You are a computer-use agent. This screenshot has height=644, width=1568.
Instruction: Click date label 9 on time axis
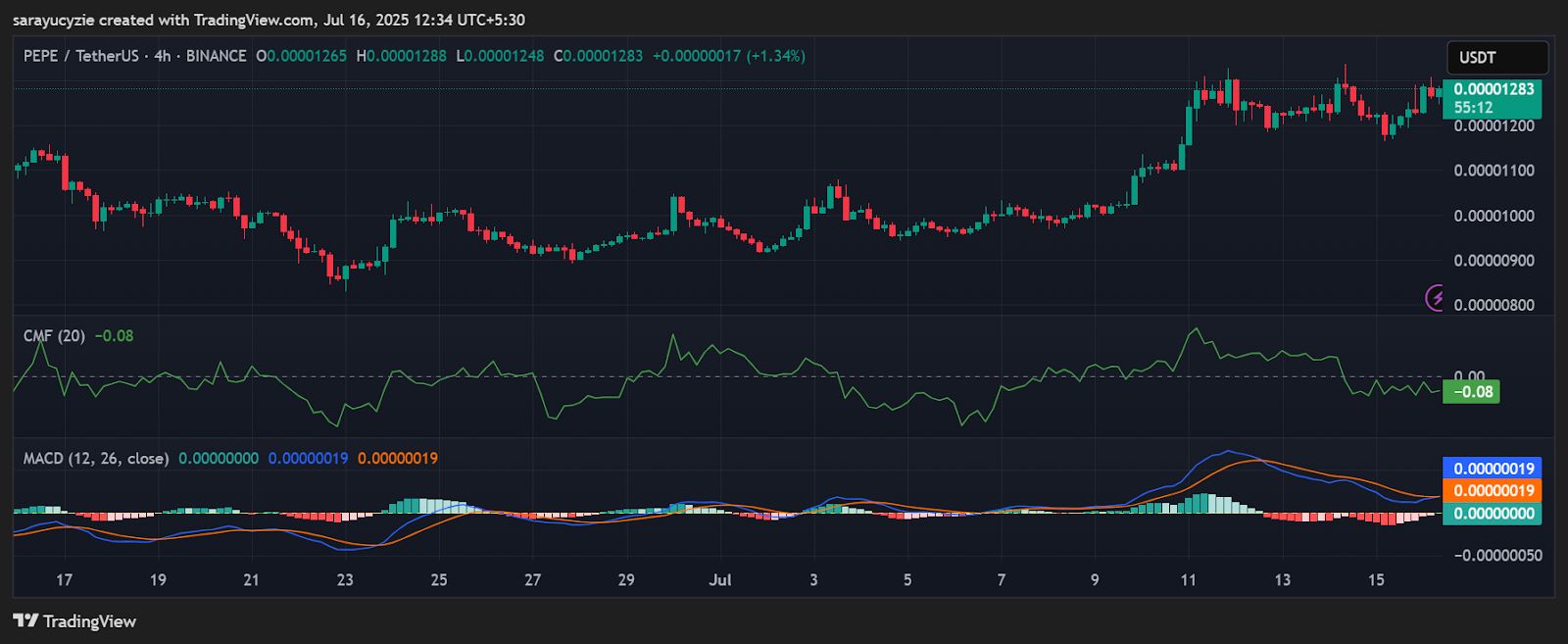[x=1095, y=580]
